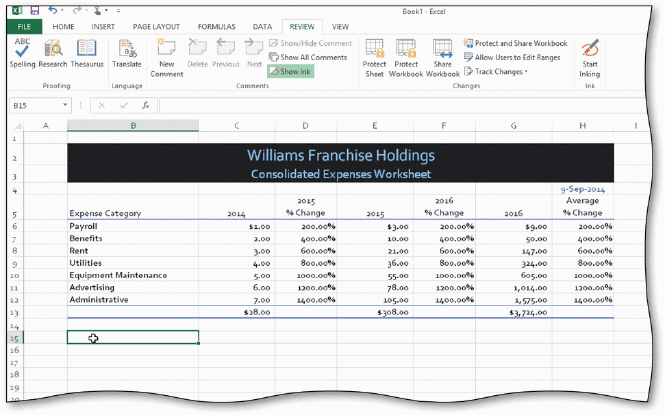Image resolution: width=665 pixels, height=415 pixels.
Task: Toggle the Show Ink button
Action: (x=291, y=71)
